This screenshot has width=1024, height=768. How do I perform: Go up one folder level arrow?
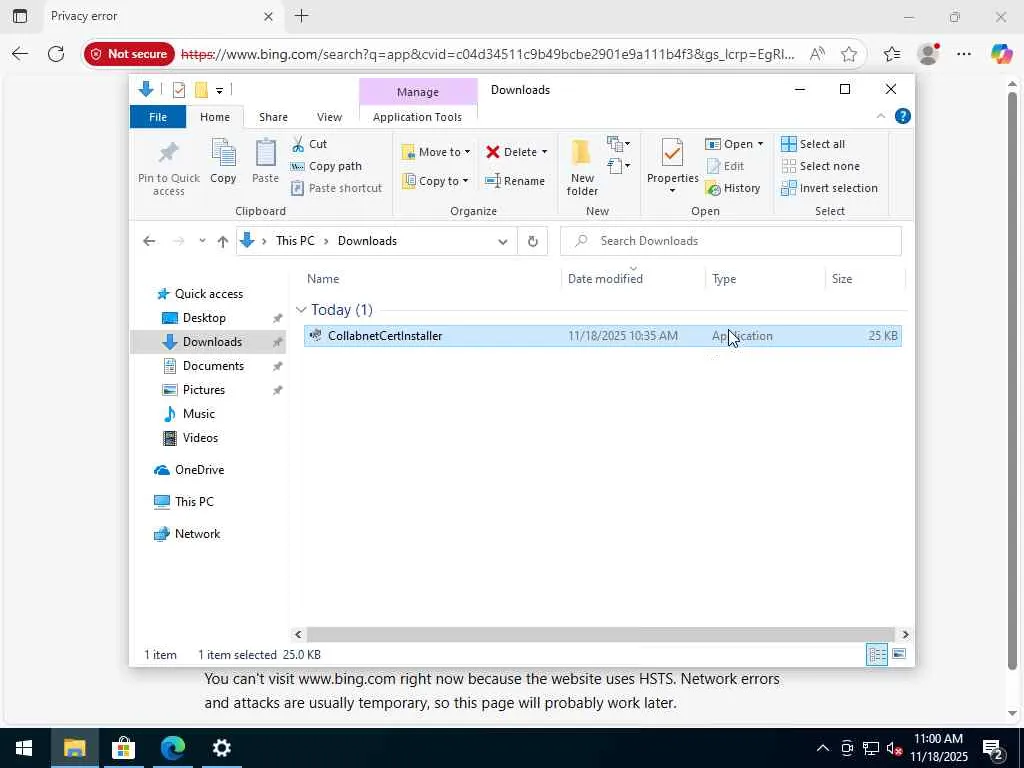point(223,241)
